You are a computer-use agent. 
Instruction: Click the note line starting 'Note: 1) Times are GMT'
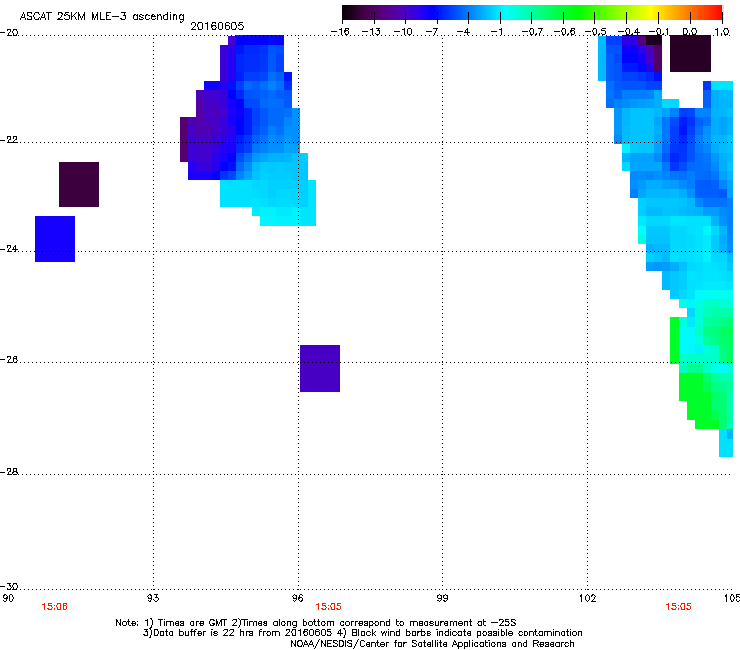(316, 623)
